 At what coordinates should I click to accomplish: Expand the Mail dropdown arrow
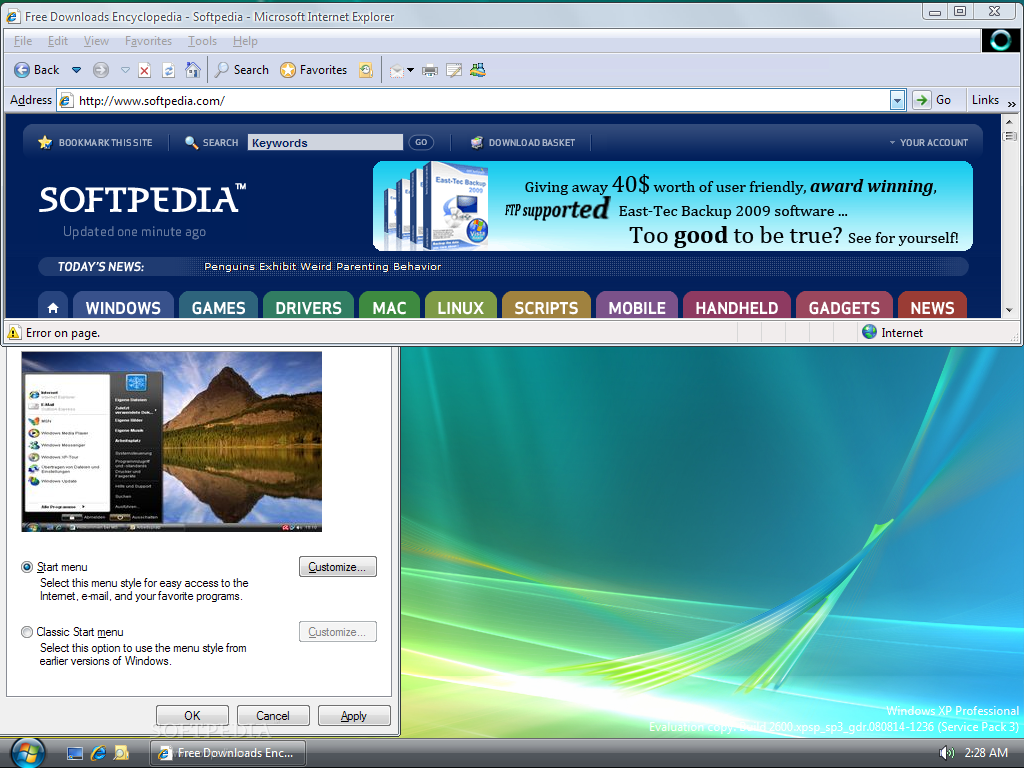tap(410, 70)
